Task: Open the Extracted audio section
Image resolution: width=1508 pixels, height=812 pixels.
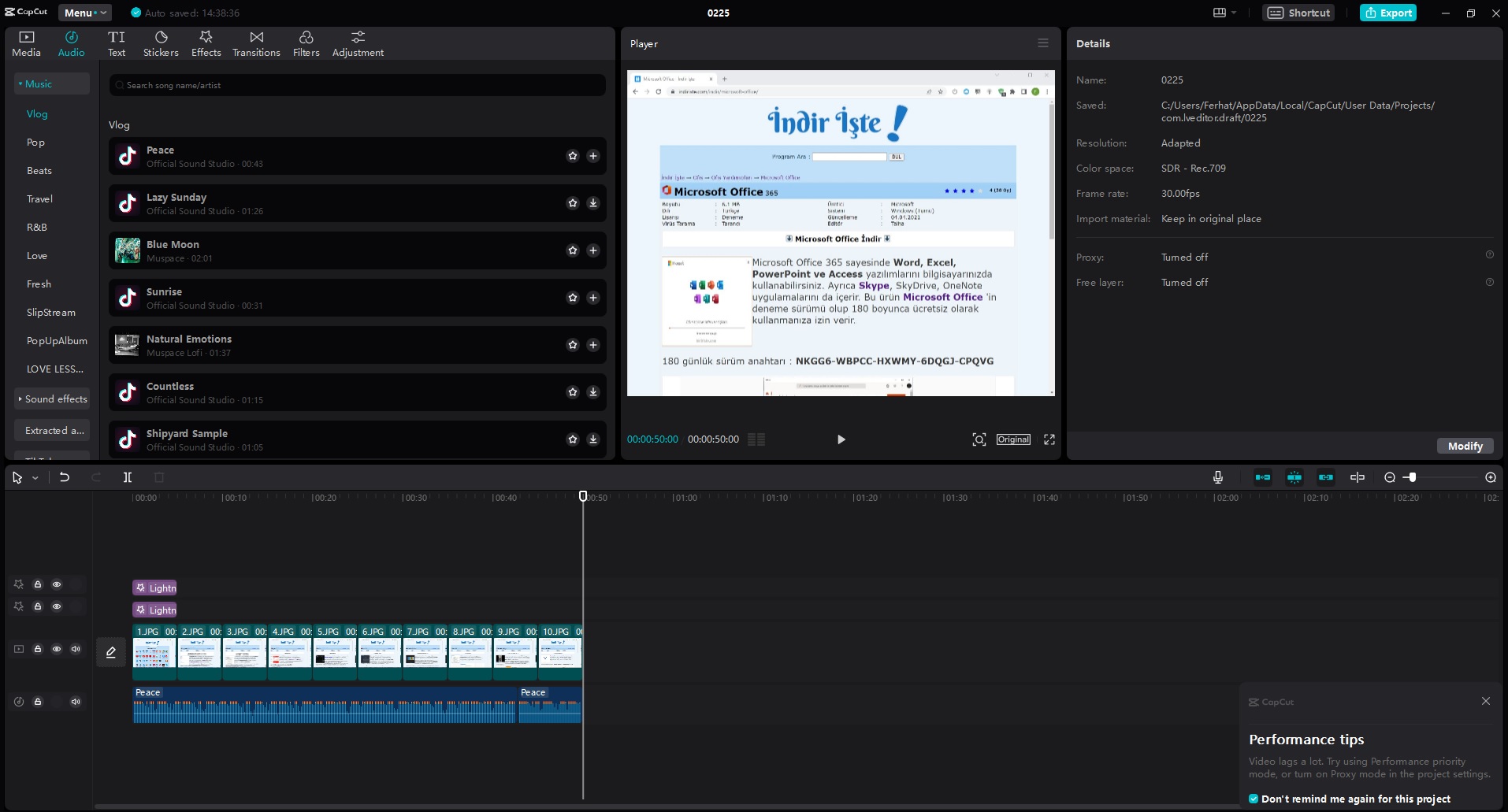Action: 51,430
